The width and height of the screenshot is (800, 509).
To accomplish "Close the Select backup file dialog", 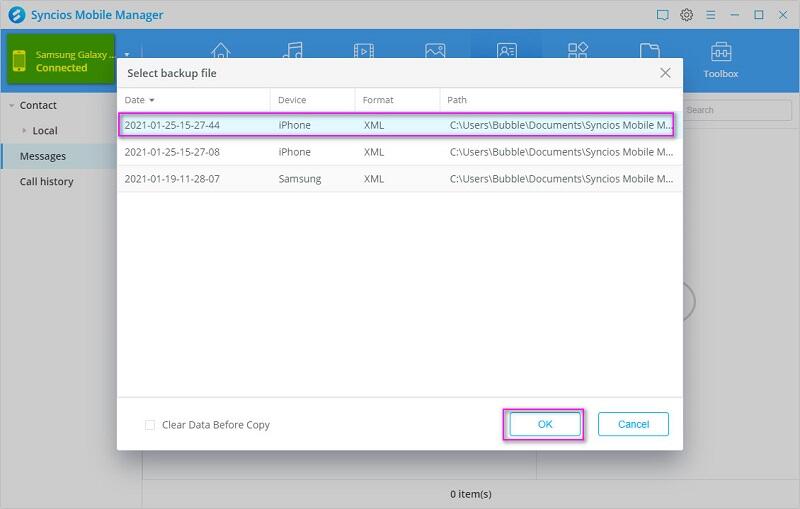I will coord(665,73).
